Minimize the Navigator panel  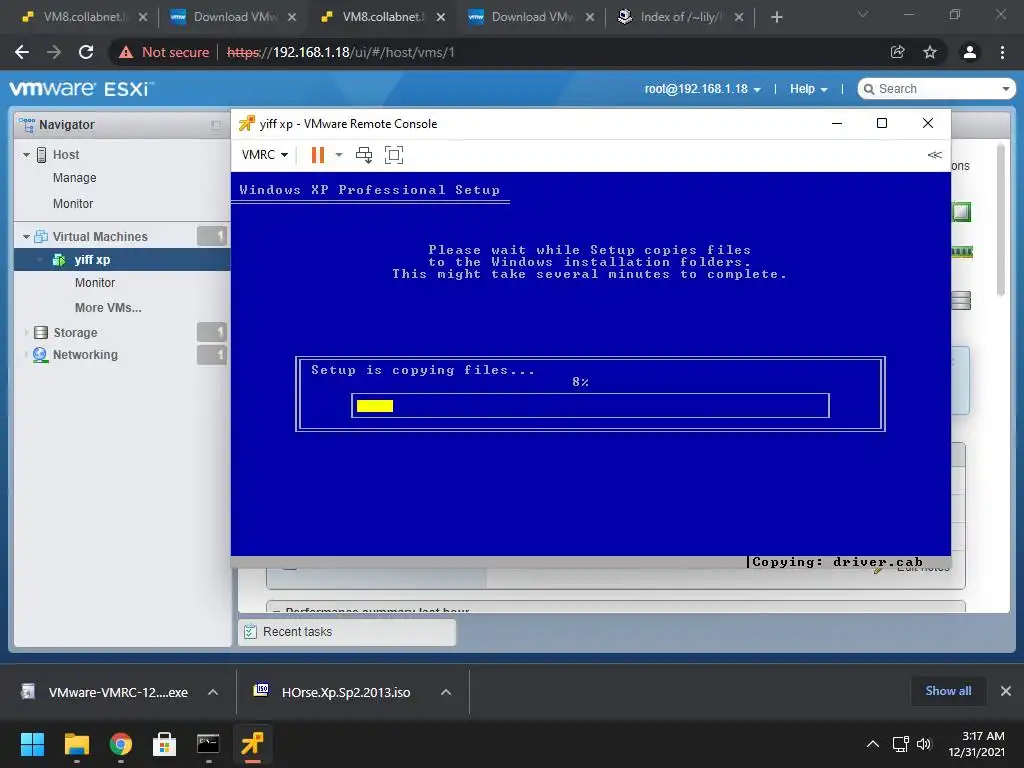click(216, 125)
